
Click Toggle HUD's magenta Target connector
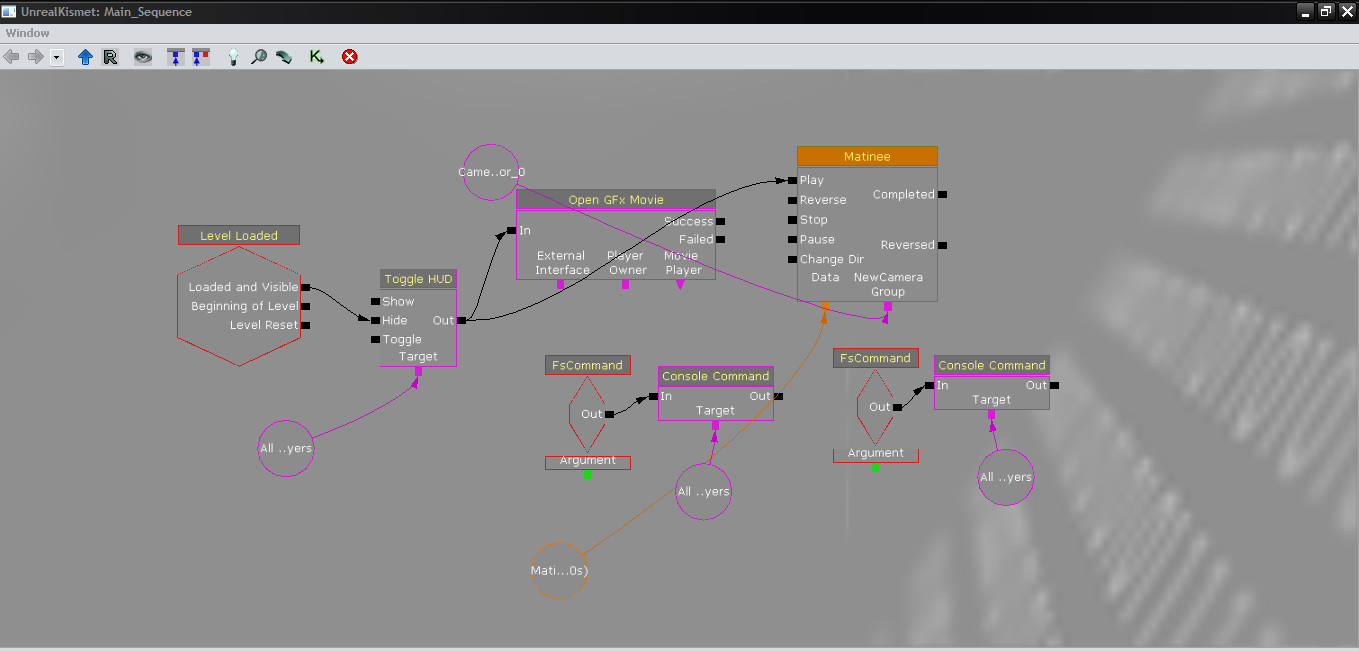(418, 371)
